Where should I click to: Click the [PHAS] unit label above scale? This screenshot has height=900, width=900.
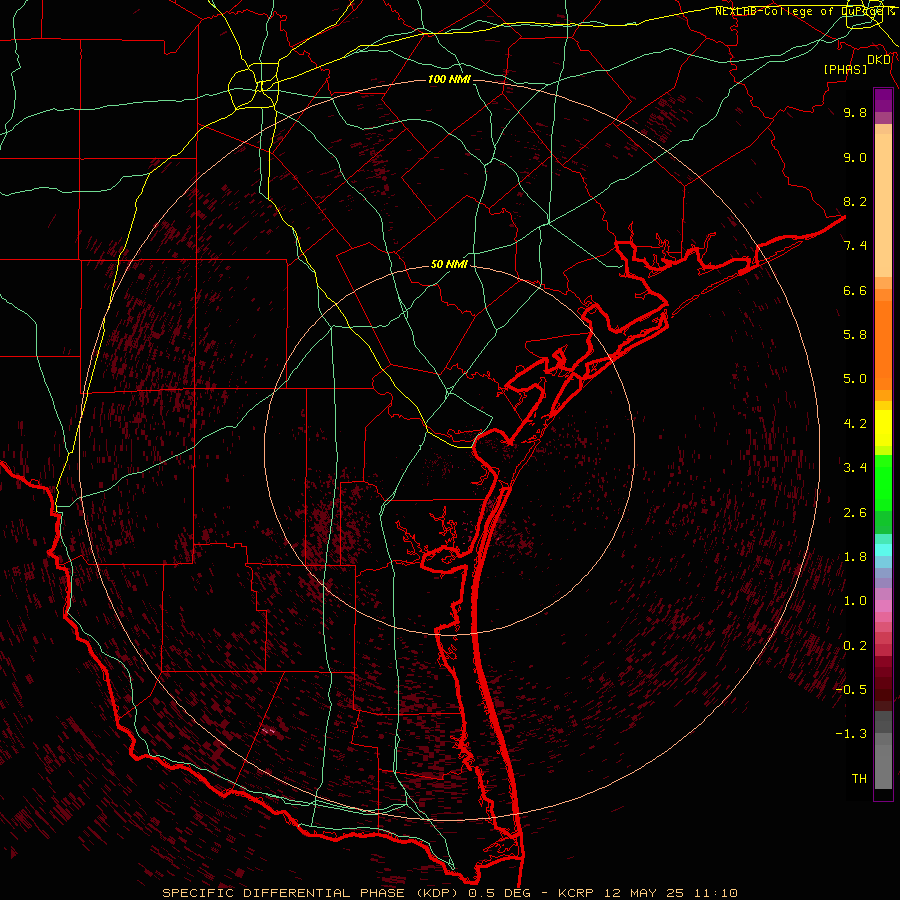(845, 69)
